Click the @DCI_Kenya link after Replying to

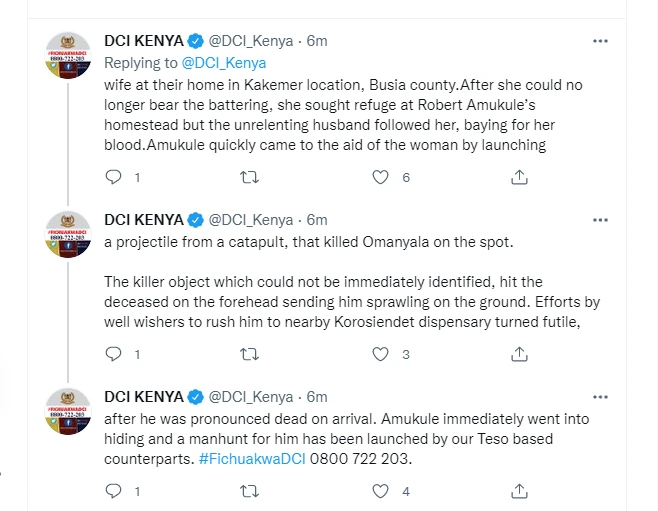tap(224, 62)
